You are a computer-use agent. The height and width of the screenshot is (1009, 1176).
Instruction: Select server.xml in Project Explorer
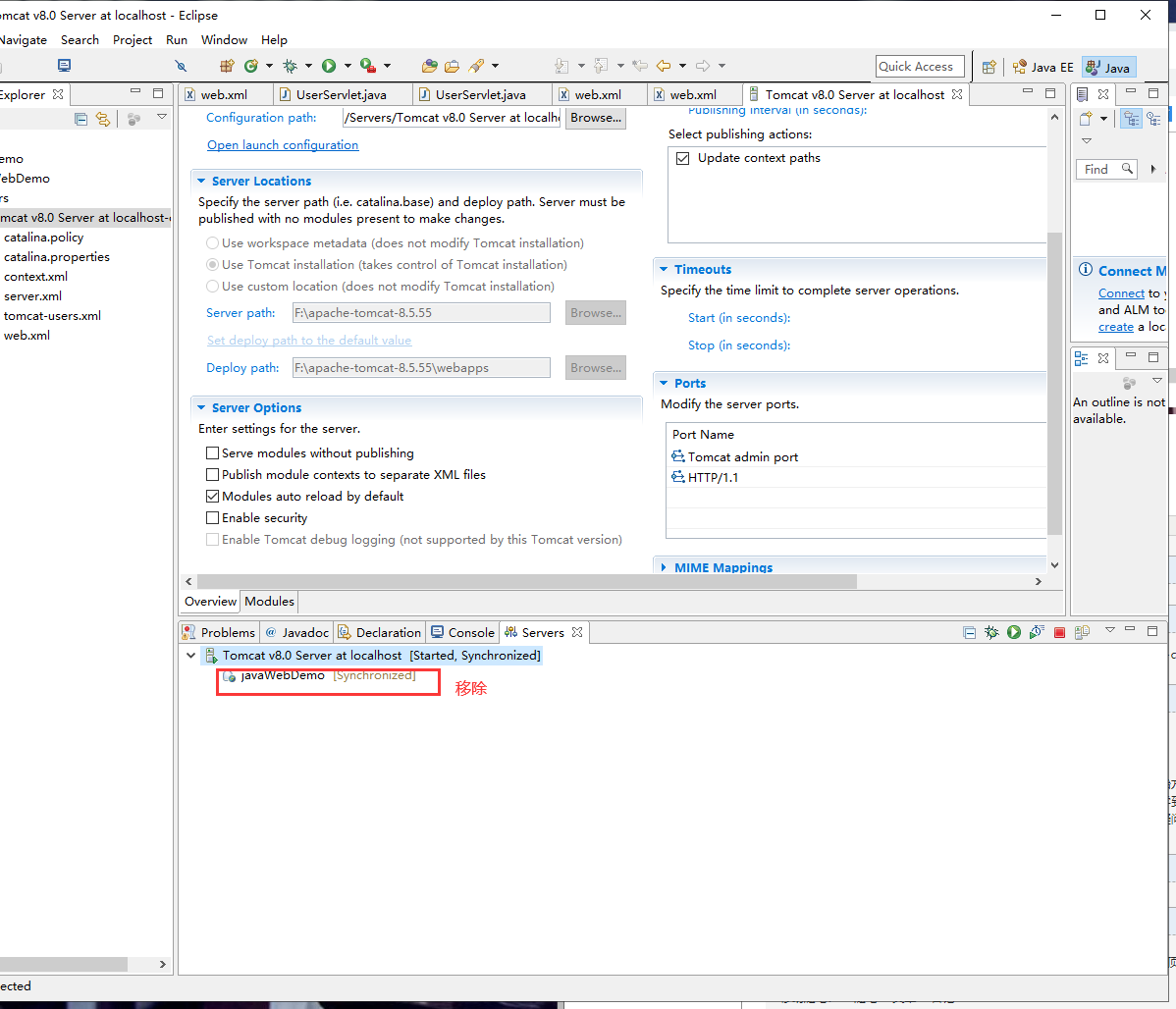pyautogui.click(x=33, y=296)
